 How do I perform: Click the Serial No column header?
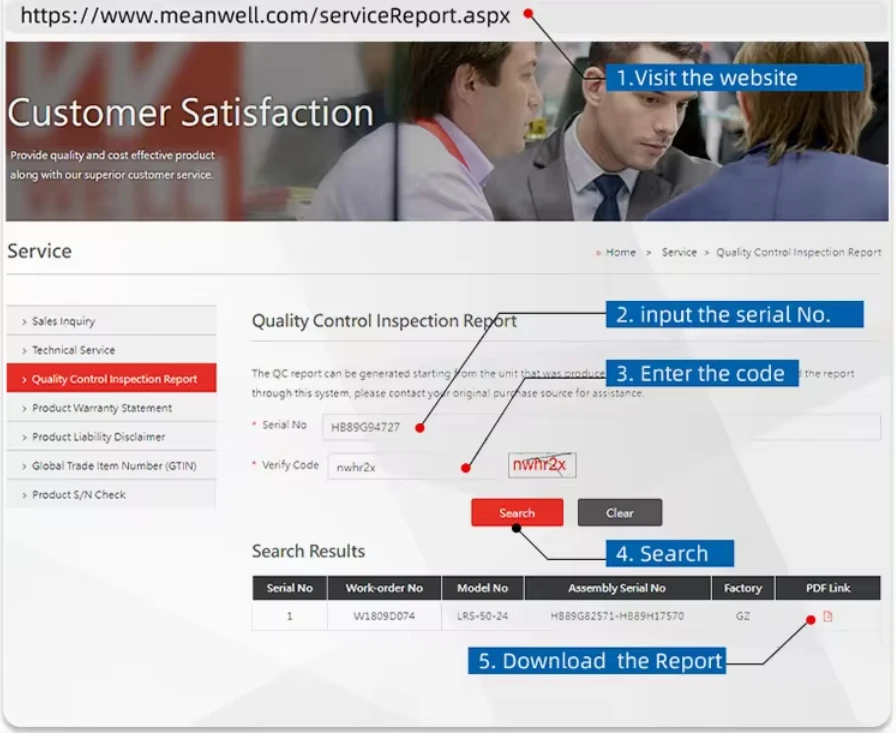(290, 588)
